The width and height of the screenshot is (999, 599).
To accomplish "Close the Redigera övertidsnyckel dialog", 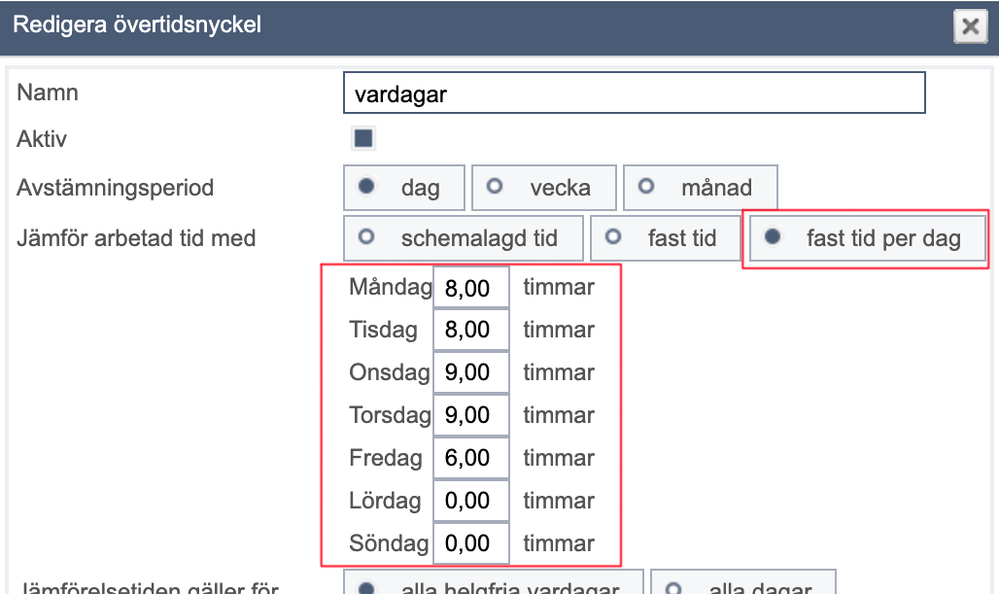I will point(970,27).
